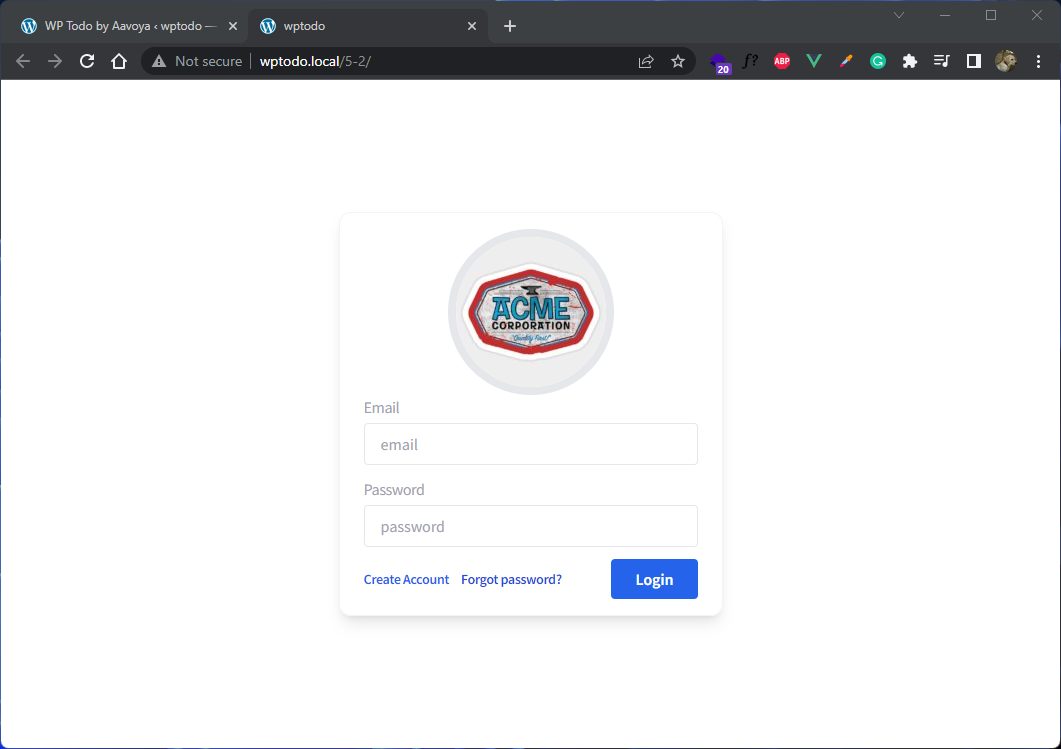This screenshot has height=749, width=1061.
Task: Click the Password label
Action: coord(394,489)
